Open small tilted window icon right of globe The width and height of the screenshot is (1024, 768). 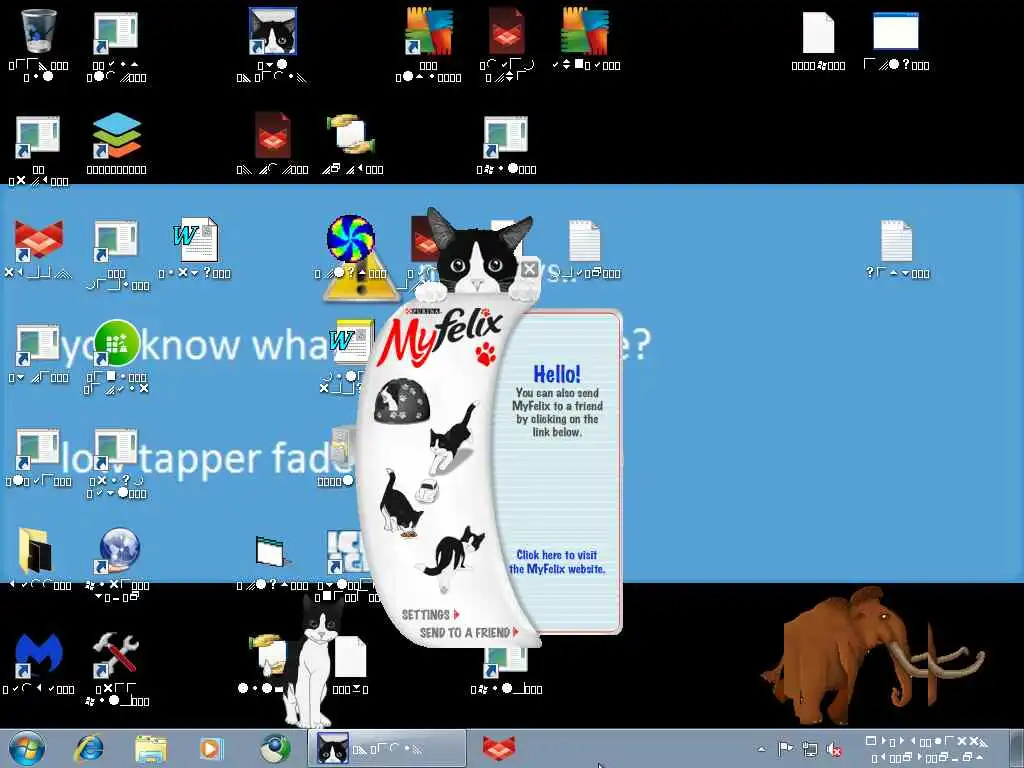tap(272, 552)
